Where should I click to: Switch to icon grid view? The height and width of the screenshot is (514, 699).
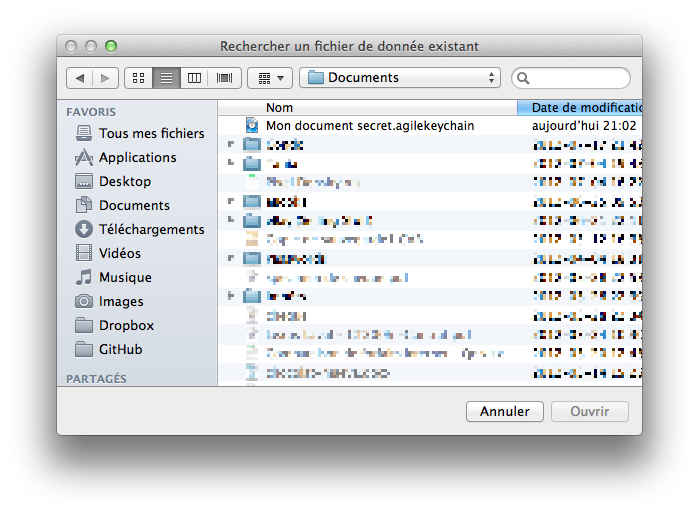pyautogui.click(x=139, y=78)
